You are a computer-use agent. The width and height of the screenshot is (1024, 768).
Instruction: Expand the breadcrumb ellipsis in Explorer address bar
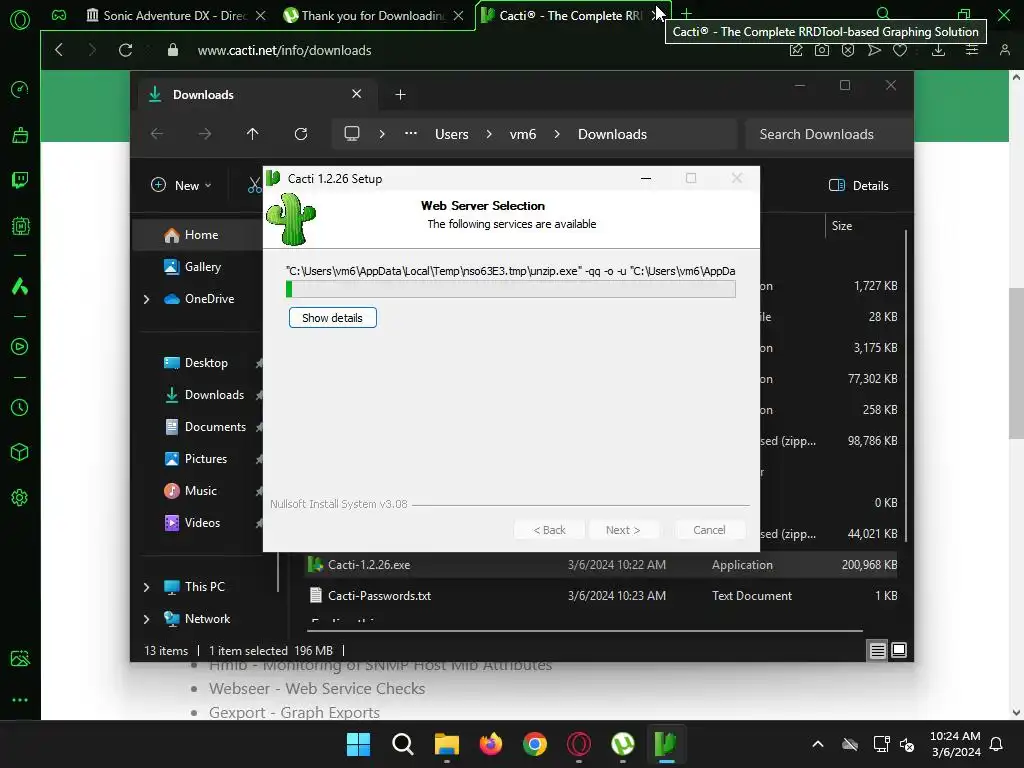[x=411, y=134]
